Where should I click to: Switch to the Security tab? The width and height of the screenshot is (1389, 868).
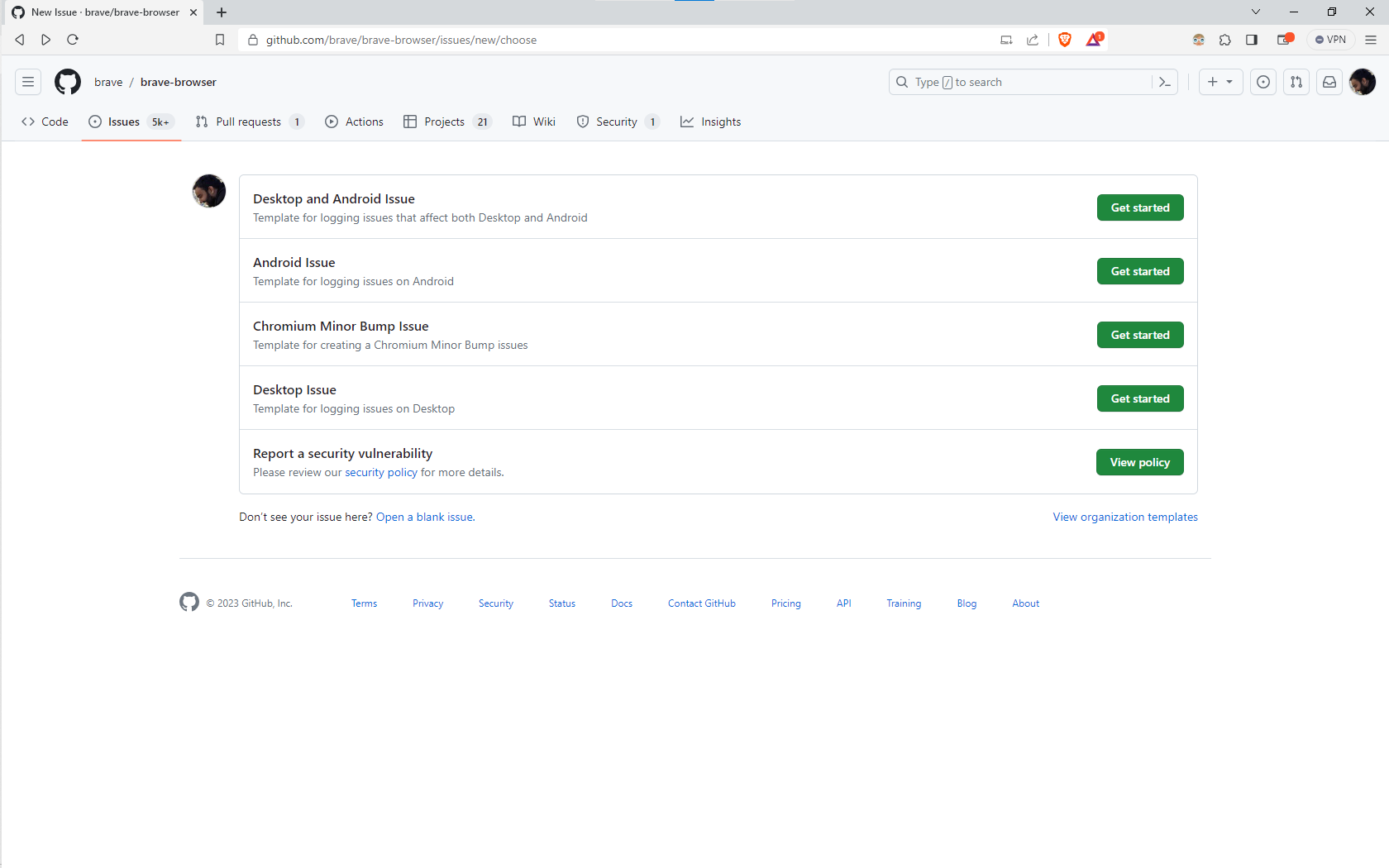(618, 122)
